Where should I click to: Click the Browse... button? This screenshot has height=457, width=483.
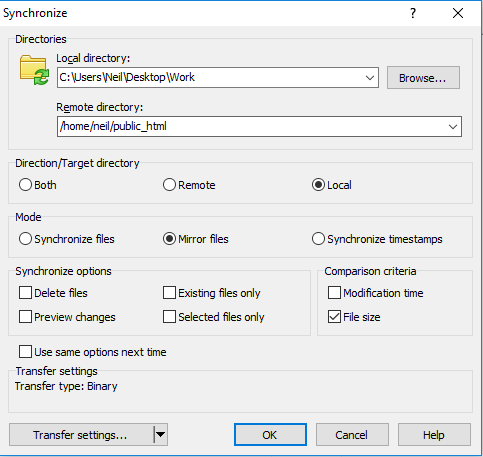[x=423, y=78]
